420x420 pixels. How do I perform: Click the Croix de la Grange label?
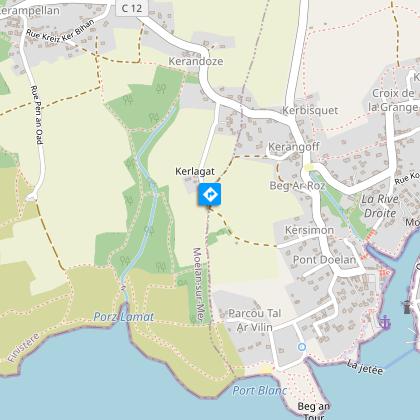coord(394,100)
